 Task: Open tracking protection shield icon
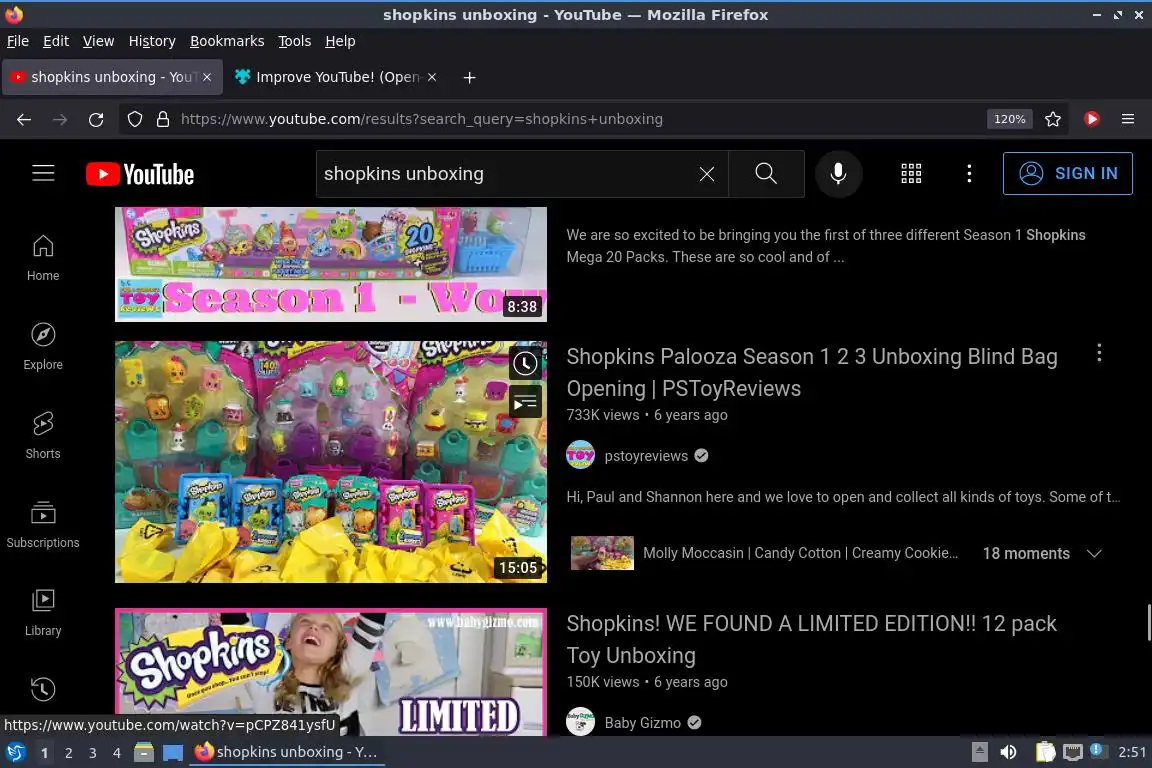click(134, 119)
